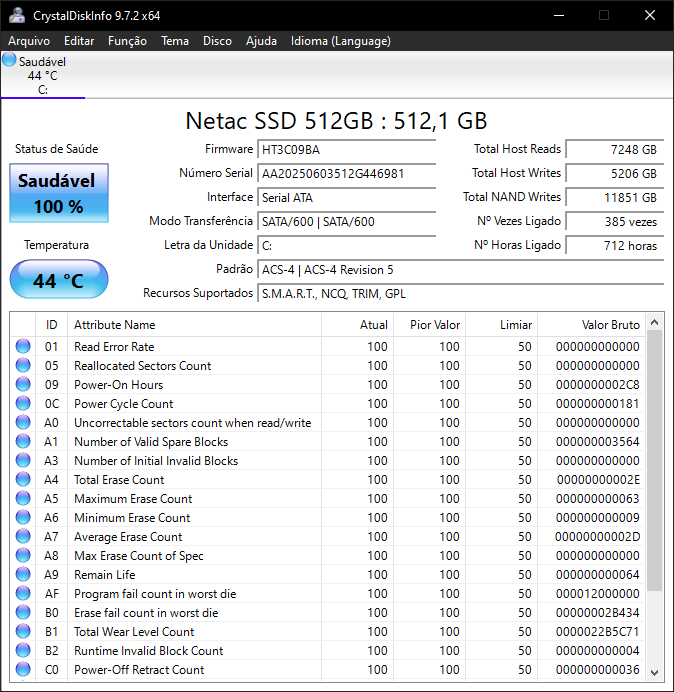Viewport: 674px width, 692px height.
Task: Click the Total Host Writes value 5206 GB
Action: pos(615,173)
